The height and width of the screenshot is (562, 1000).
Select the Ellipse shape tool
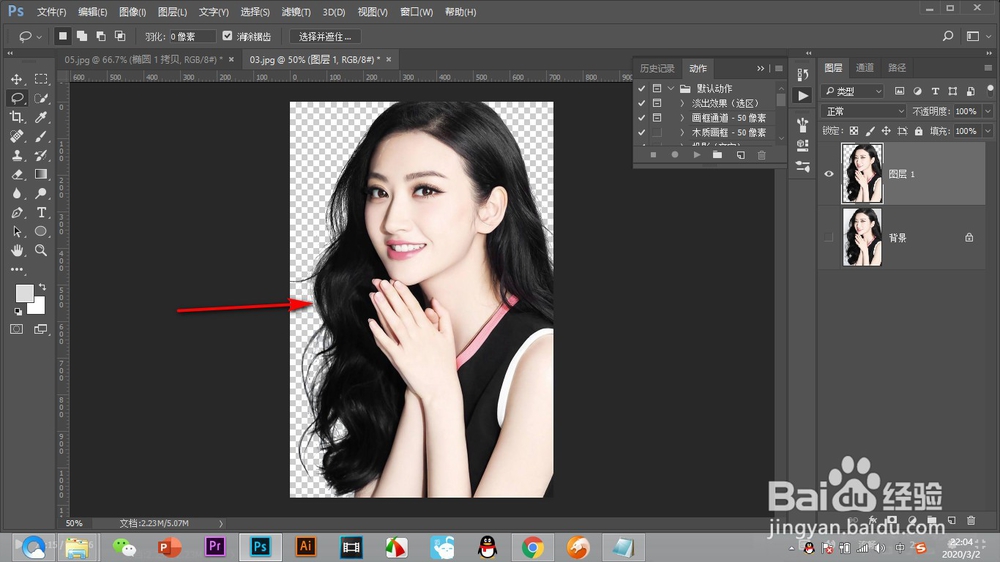(x=41, y=232)
